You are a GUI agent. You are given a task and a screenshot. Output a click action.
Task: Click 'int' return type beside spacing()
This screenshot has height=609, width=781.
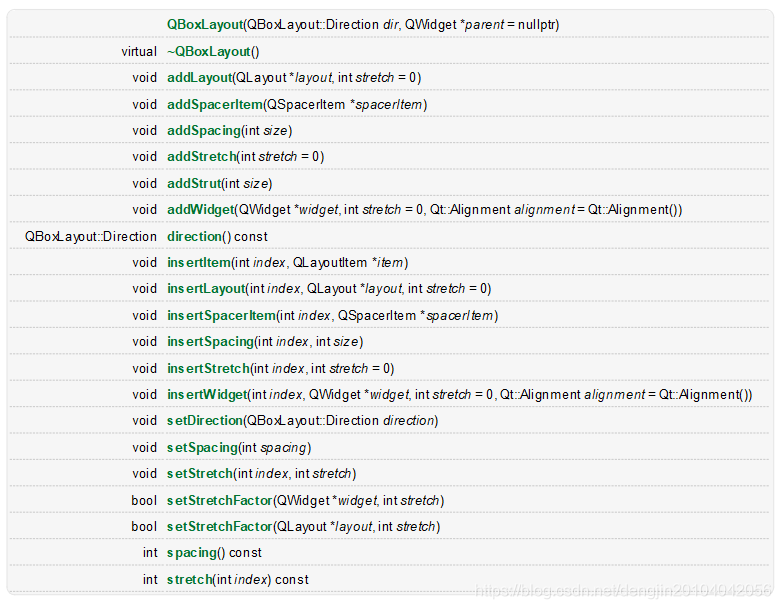(x=150, y=552)
